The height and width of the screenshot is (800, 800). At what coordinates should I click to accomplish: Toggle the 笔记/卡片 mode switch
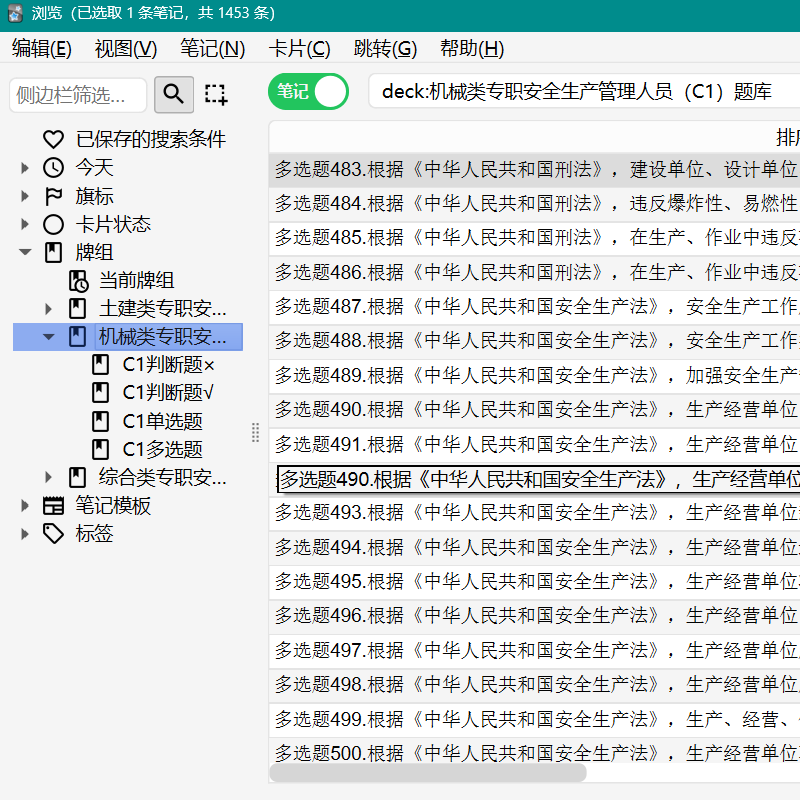[x=308, y=92]
